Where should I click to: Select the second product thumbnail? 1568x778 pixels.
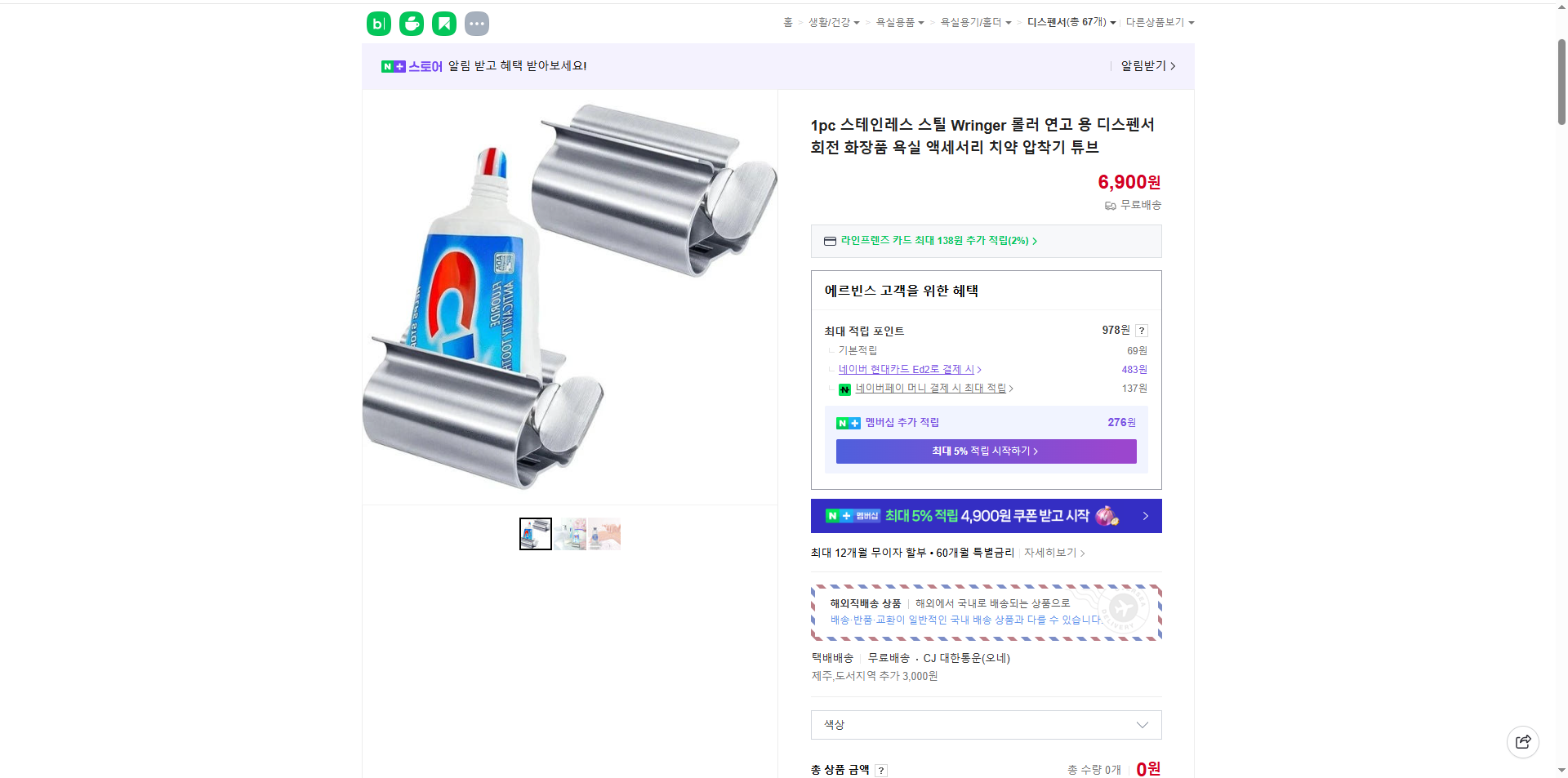[570, 534]
